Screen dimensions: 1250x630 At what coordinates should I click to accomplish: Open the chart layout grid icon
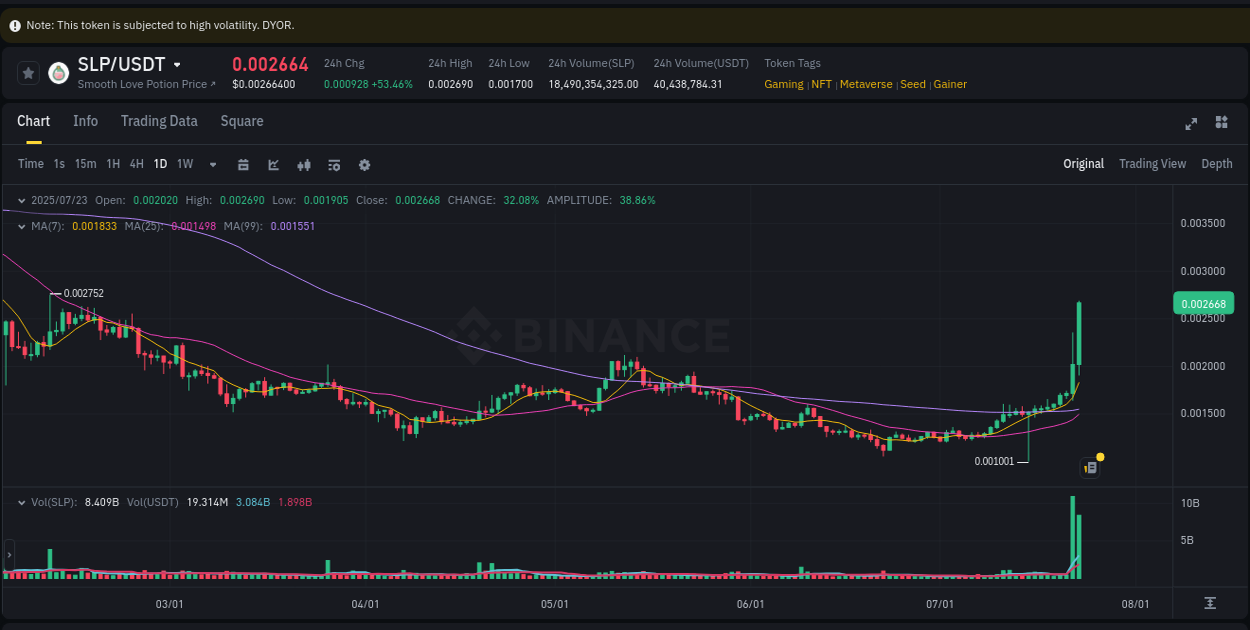coord(1221,122)
